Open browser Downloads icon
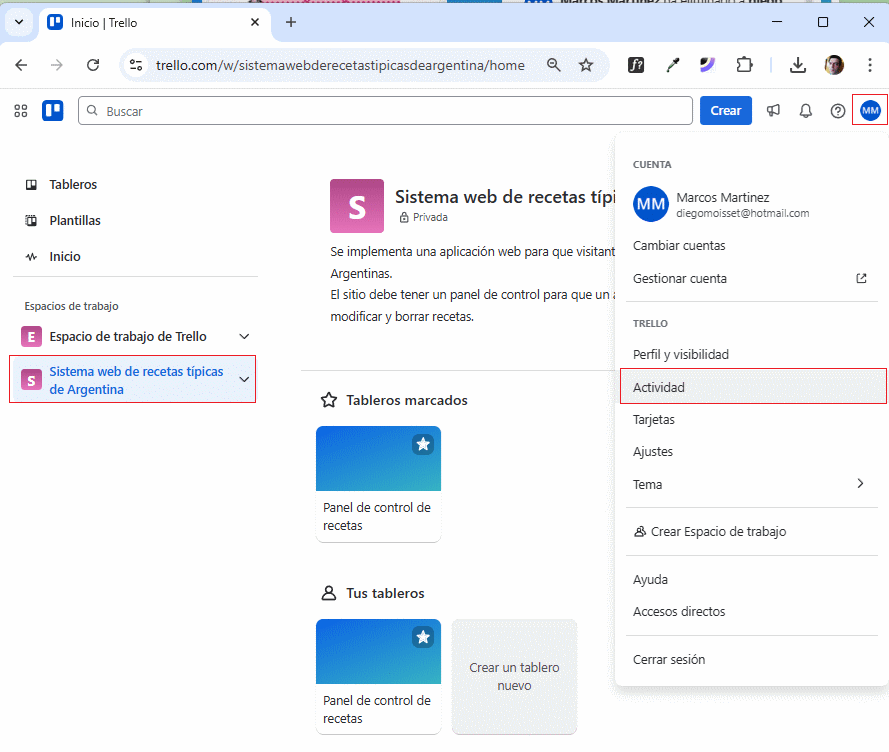Viewport: 889px width, 752px height. tap(797, 65)
